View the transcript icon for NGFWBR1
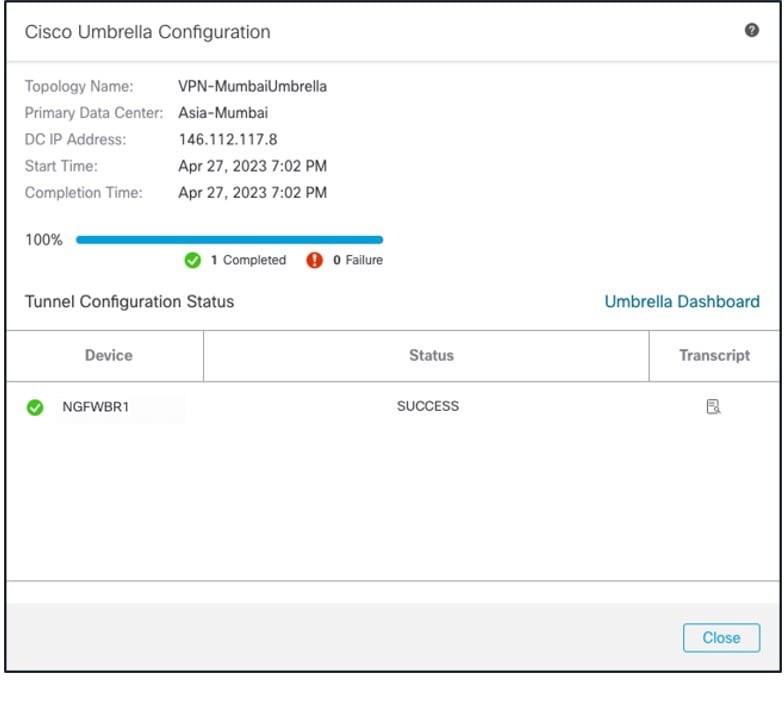 (713, 406)
